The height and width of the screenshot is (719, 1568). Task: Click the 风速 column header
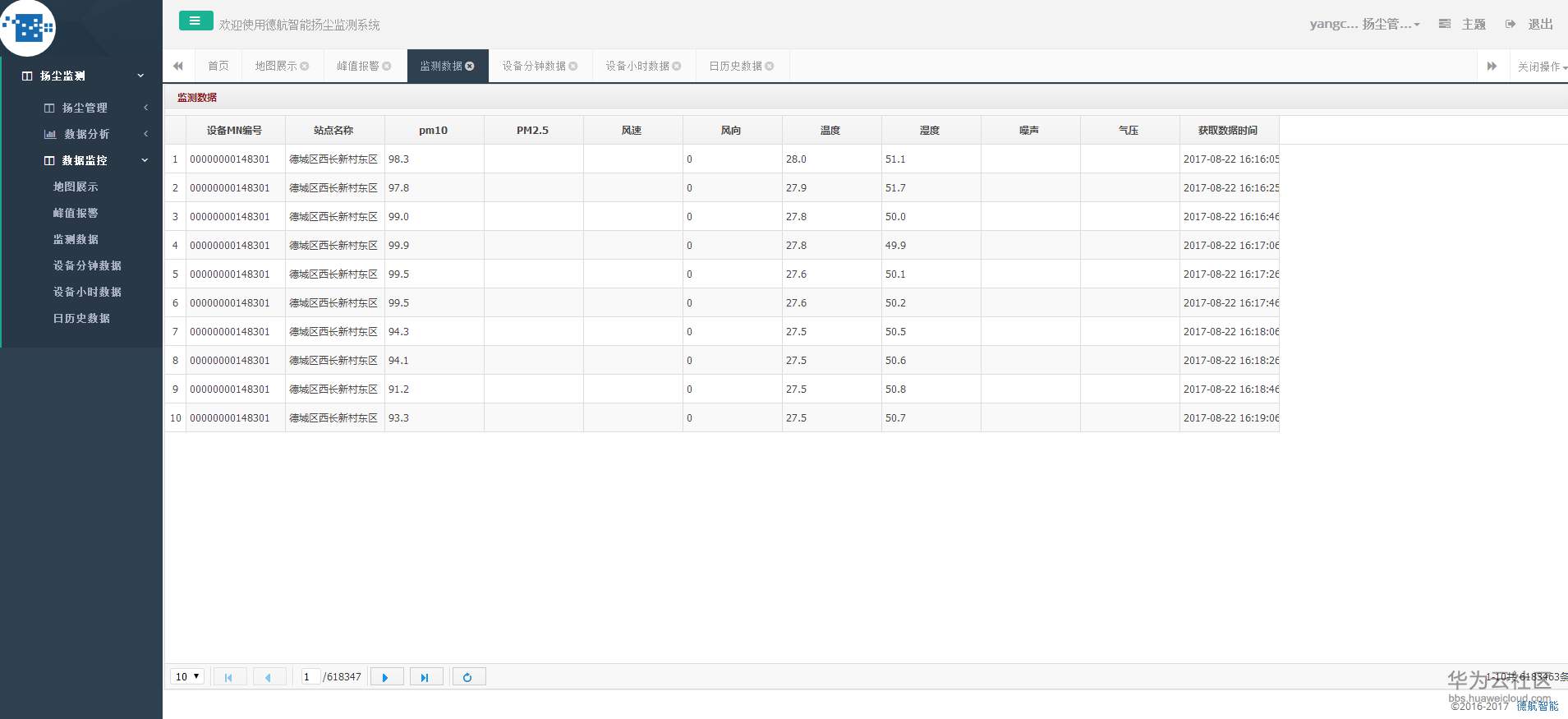coord(632,131)
